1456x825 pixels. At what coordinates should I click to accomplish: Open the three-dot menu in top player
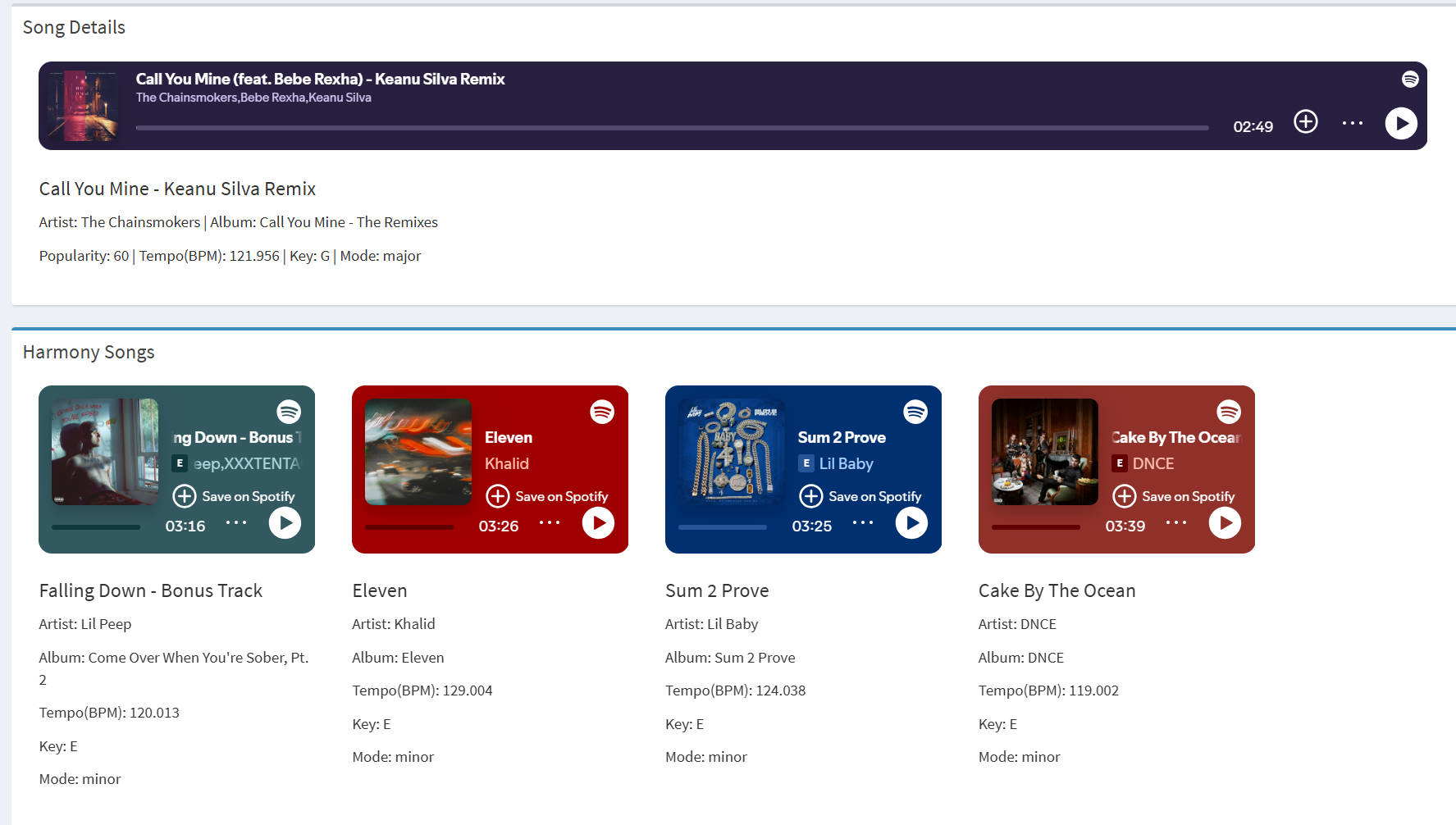tap(1352, 123)
